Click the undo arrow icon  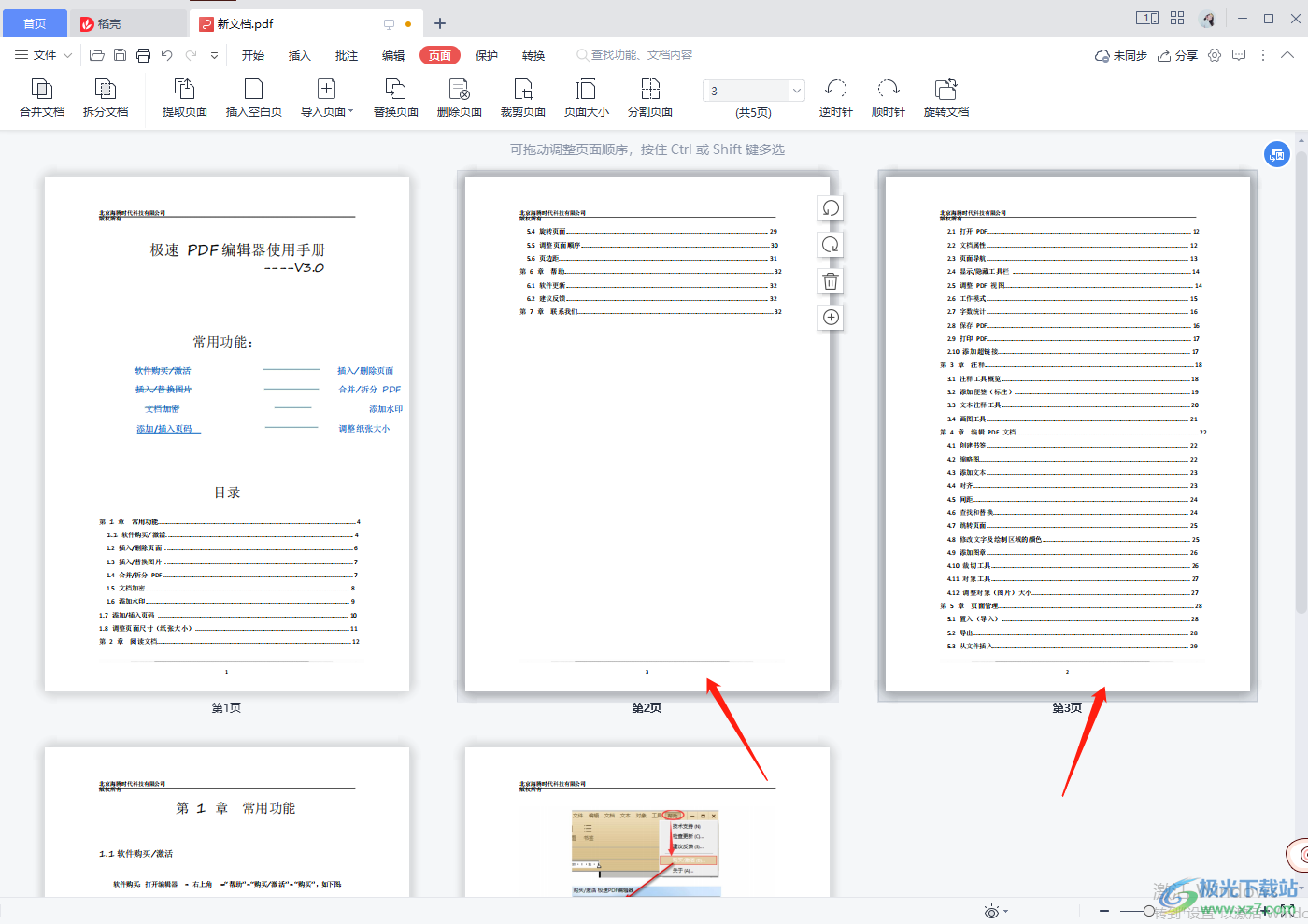coord(167,55)
